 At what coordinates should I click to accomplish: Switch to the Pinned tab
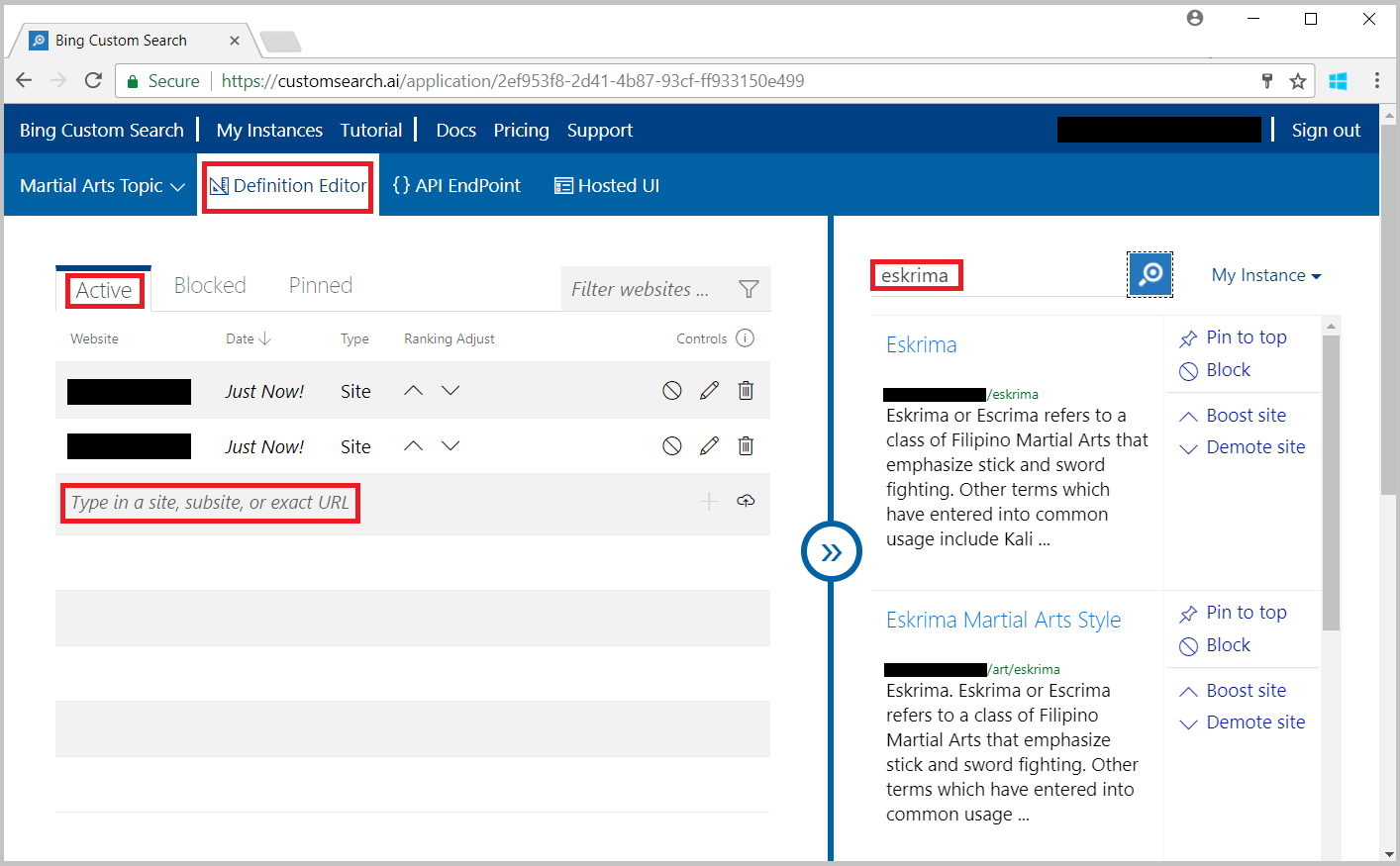[x=321, y=285]
